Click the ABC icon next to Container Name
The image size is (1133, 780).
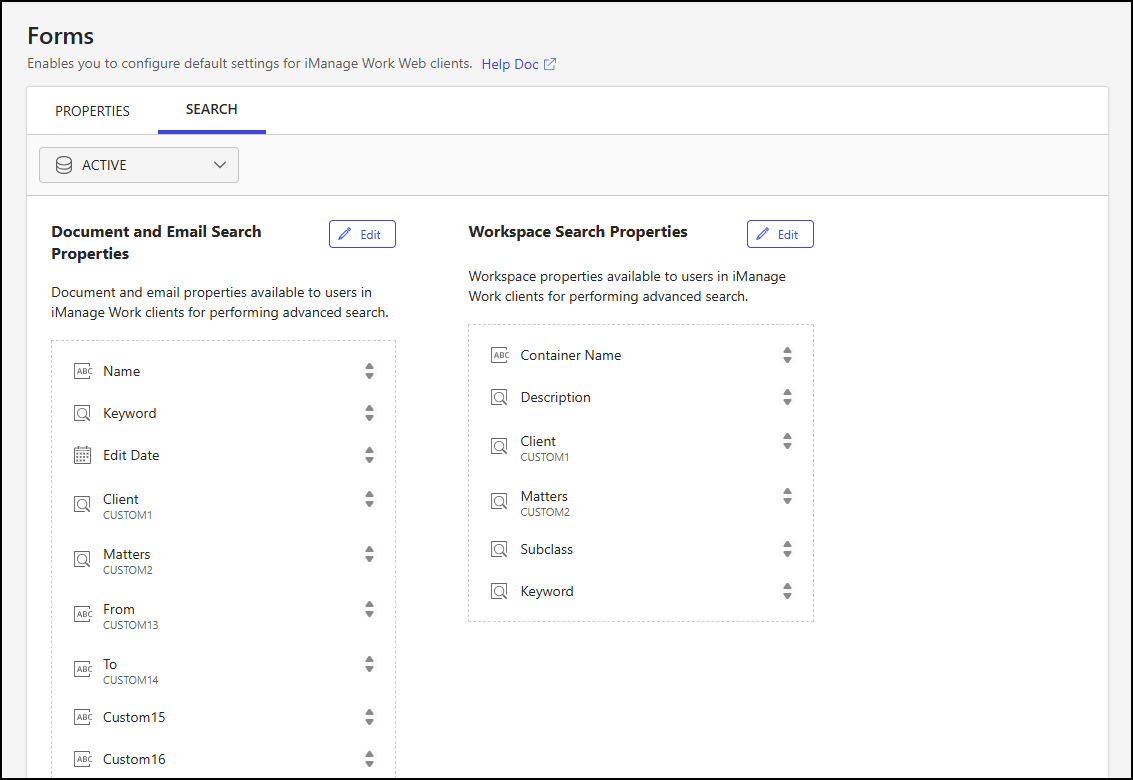click(500, 355)
